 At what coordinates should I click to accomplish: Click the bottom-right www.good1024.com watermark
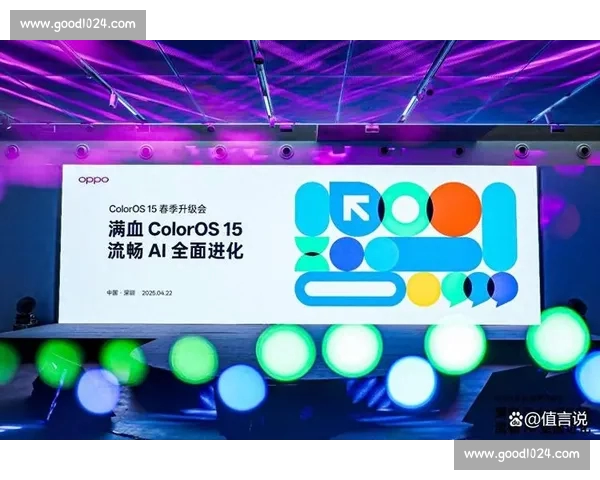pyautogui.click(x=521, y=454)
